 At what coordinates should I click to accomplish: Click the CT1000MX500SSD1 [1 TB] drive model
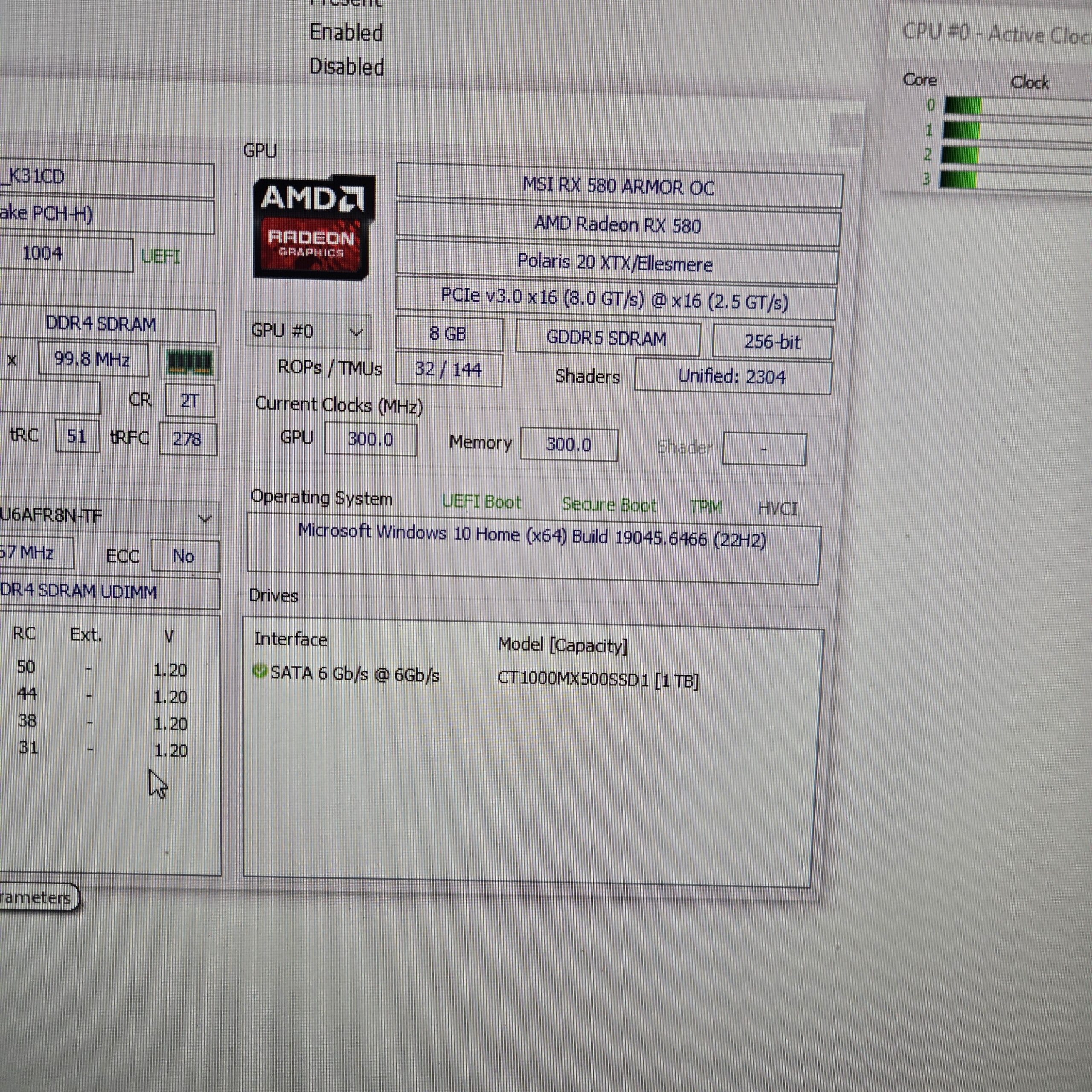click(x=598, y=680)
